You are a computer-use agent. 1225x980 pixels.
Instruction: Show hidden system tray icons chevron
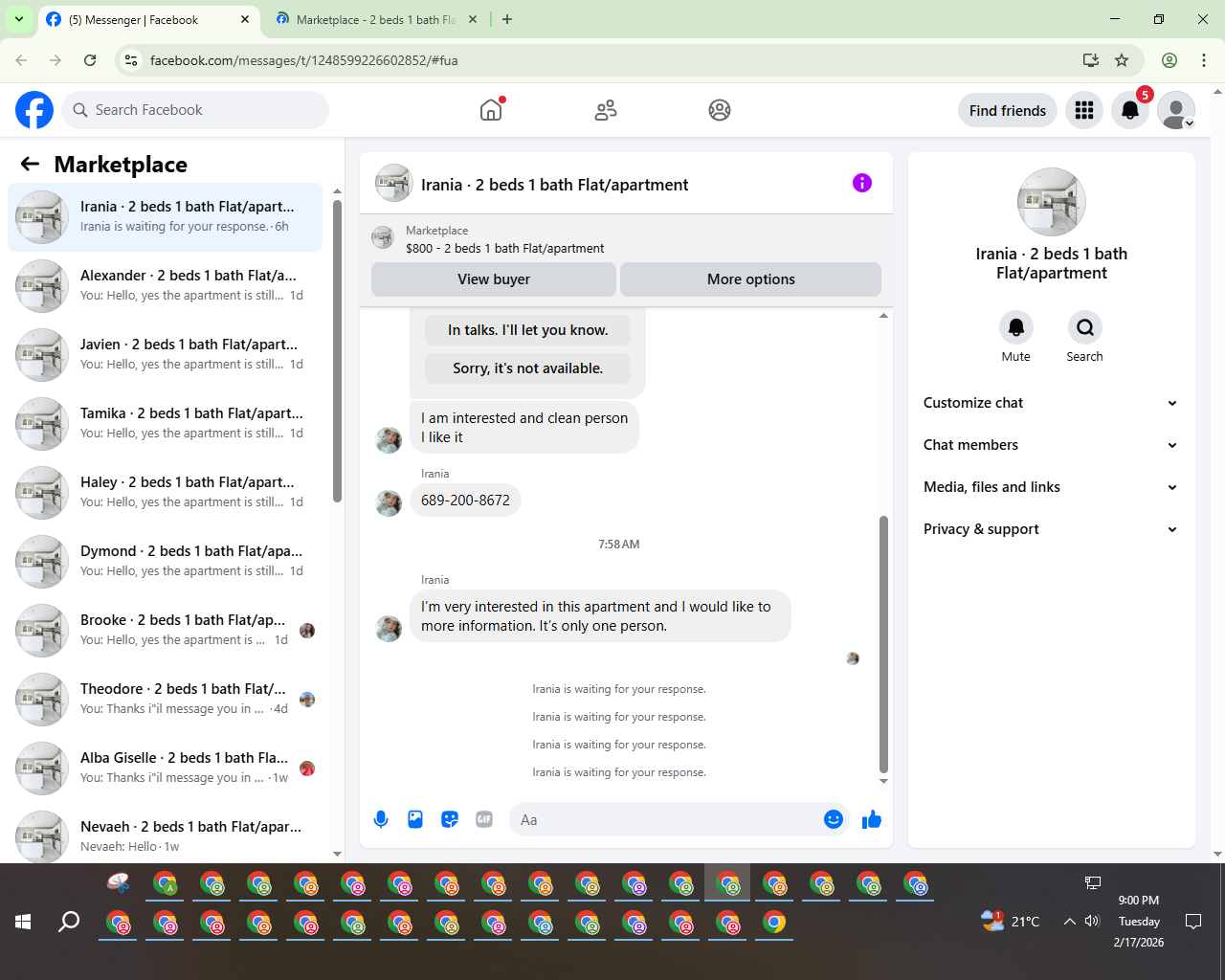(1069, 922)
